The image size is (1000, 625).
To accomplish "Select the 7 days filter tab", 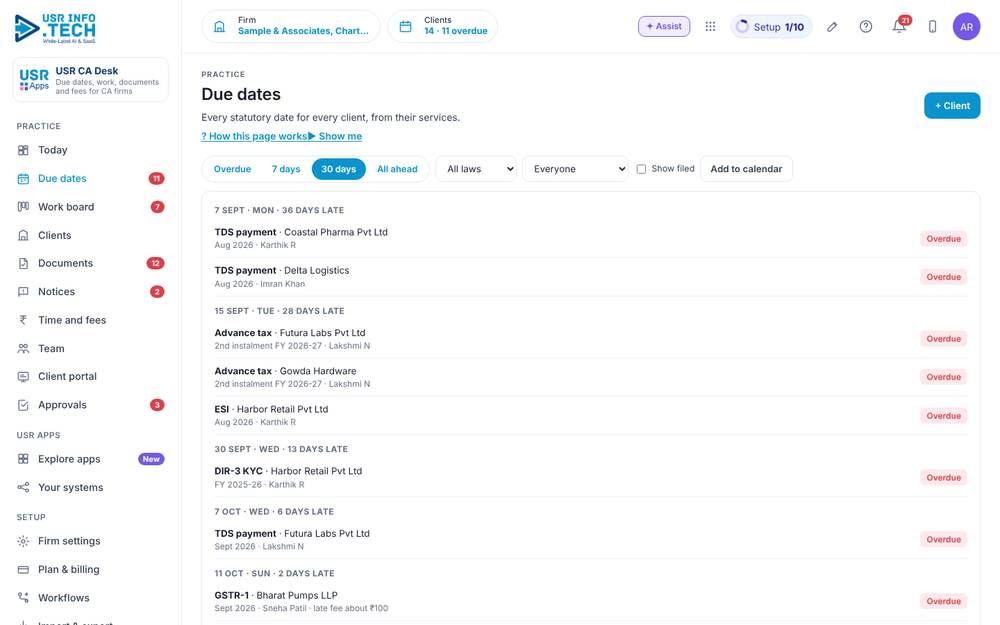I will click(x=286, y=169).
